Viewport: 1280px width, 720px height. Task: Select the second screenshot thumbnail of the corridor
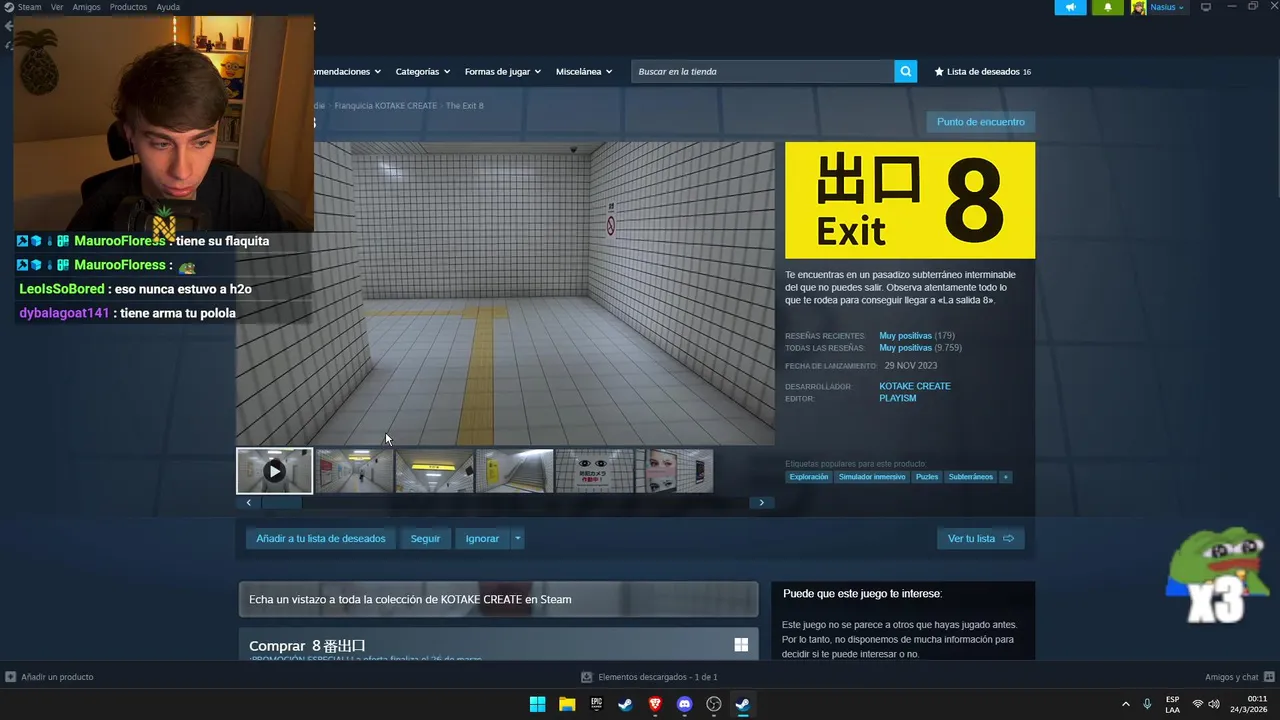click(x=355, y=471)
